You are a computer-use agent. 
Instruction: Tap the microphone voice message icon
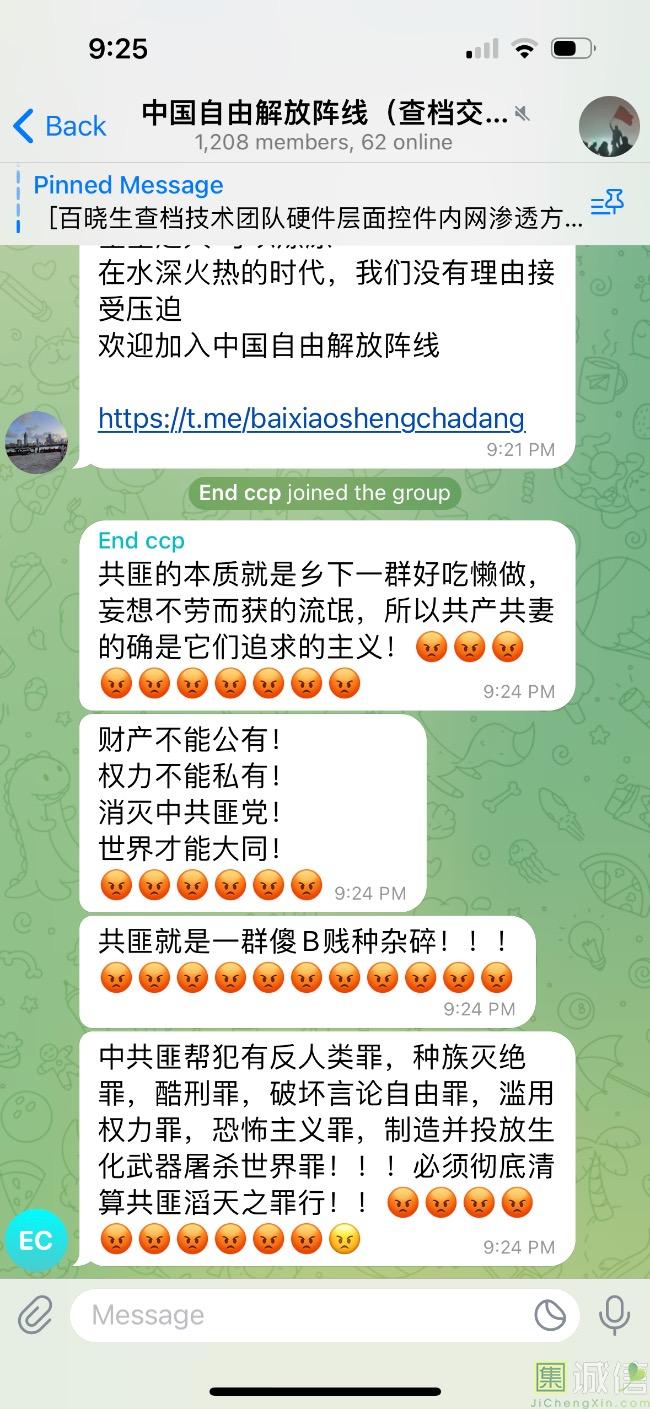click(x=614, y=1314)
